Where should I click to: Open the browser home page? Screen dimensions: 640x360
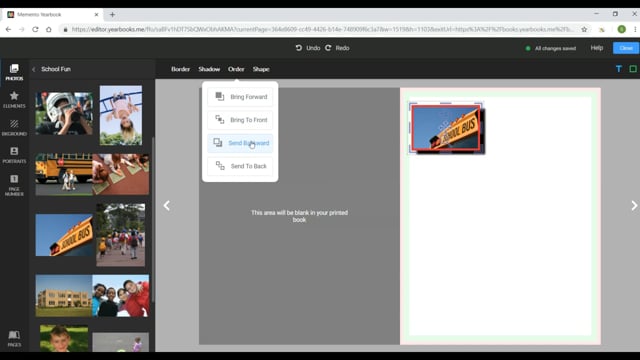49,29
